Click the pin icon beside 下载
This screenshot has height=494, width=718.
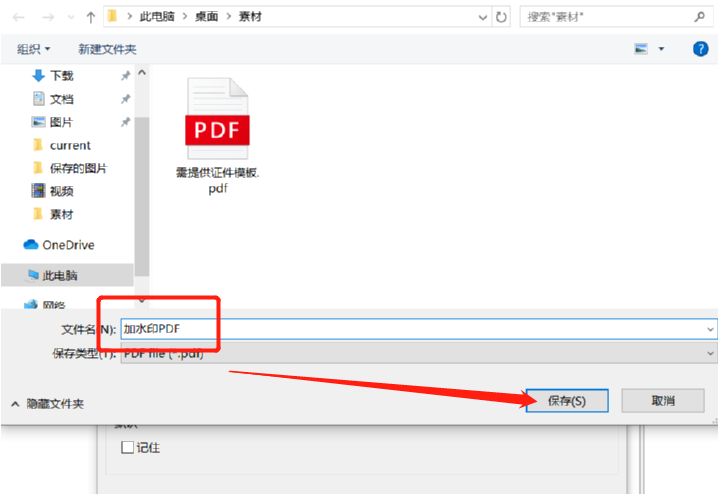(125, 76)
